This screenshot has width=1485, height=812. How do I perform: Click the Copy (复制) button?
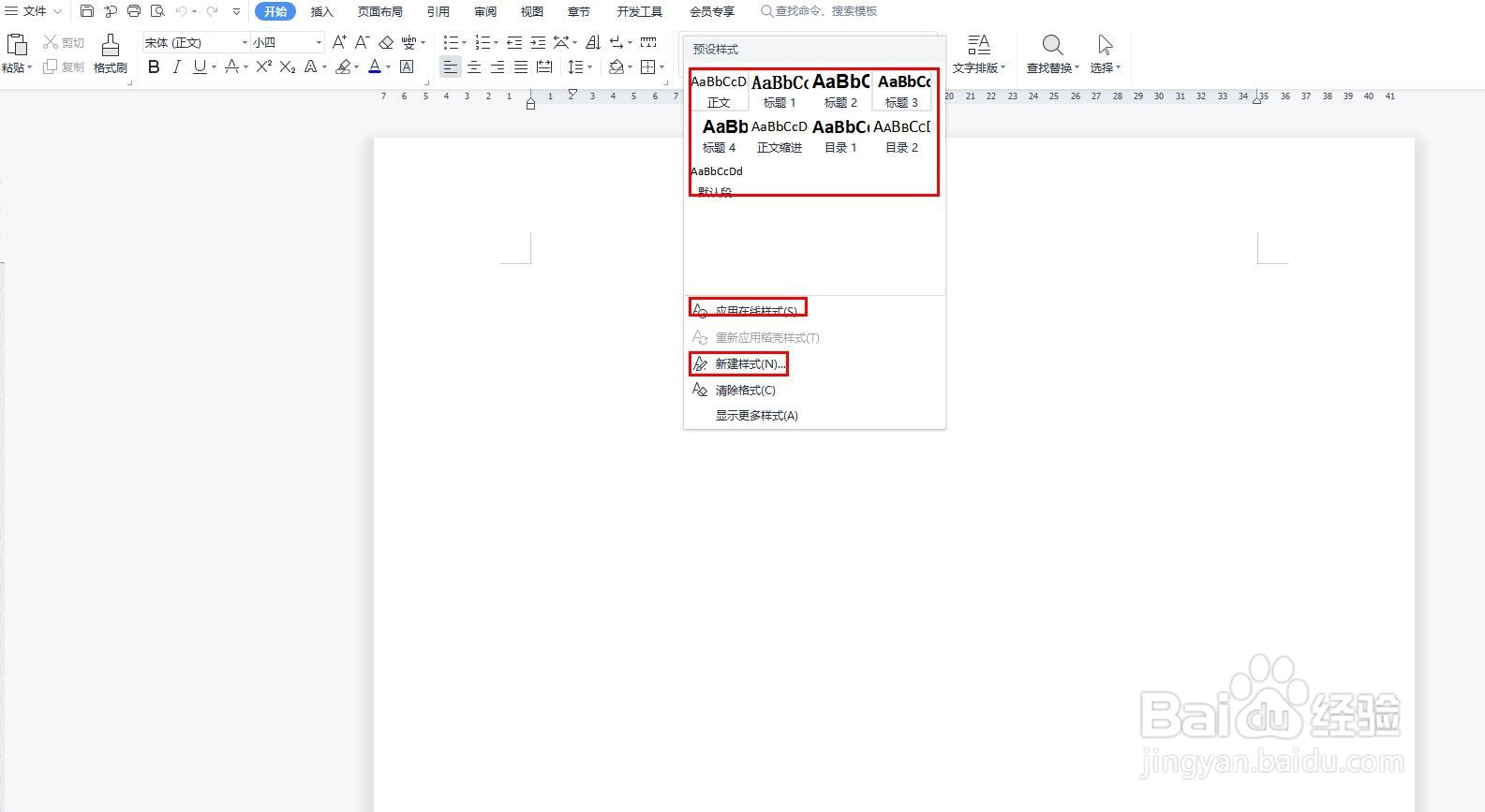(64, 66)
